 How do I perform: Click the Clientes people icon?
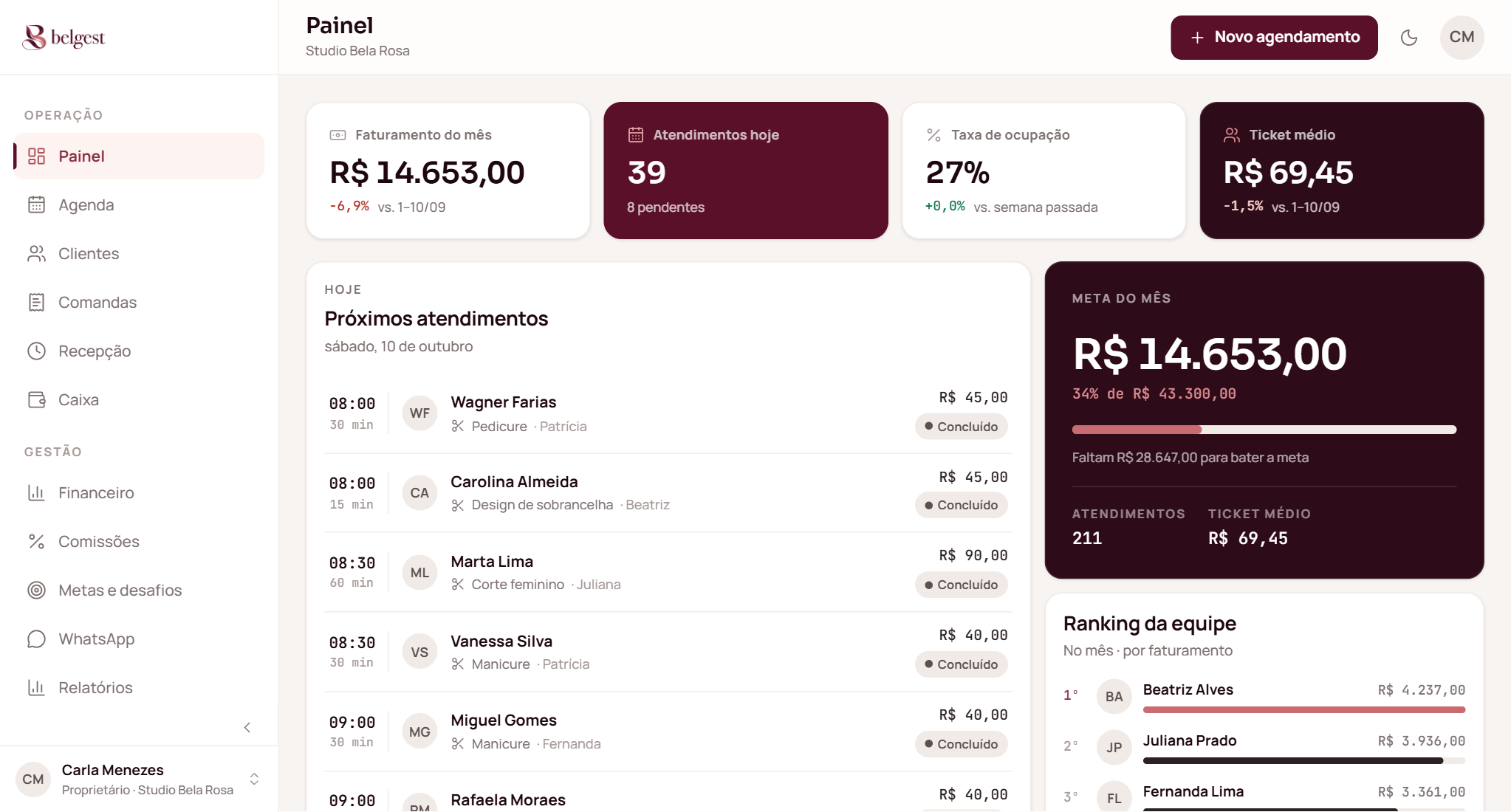coord(36,253)
